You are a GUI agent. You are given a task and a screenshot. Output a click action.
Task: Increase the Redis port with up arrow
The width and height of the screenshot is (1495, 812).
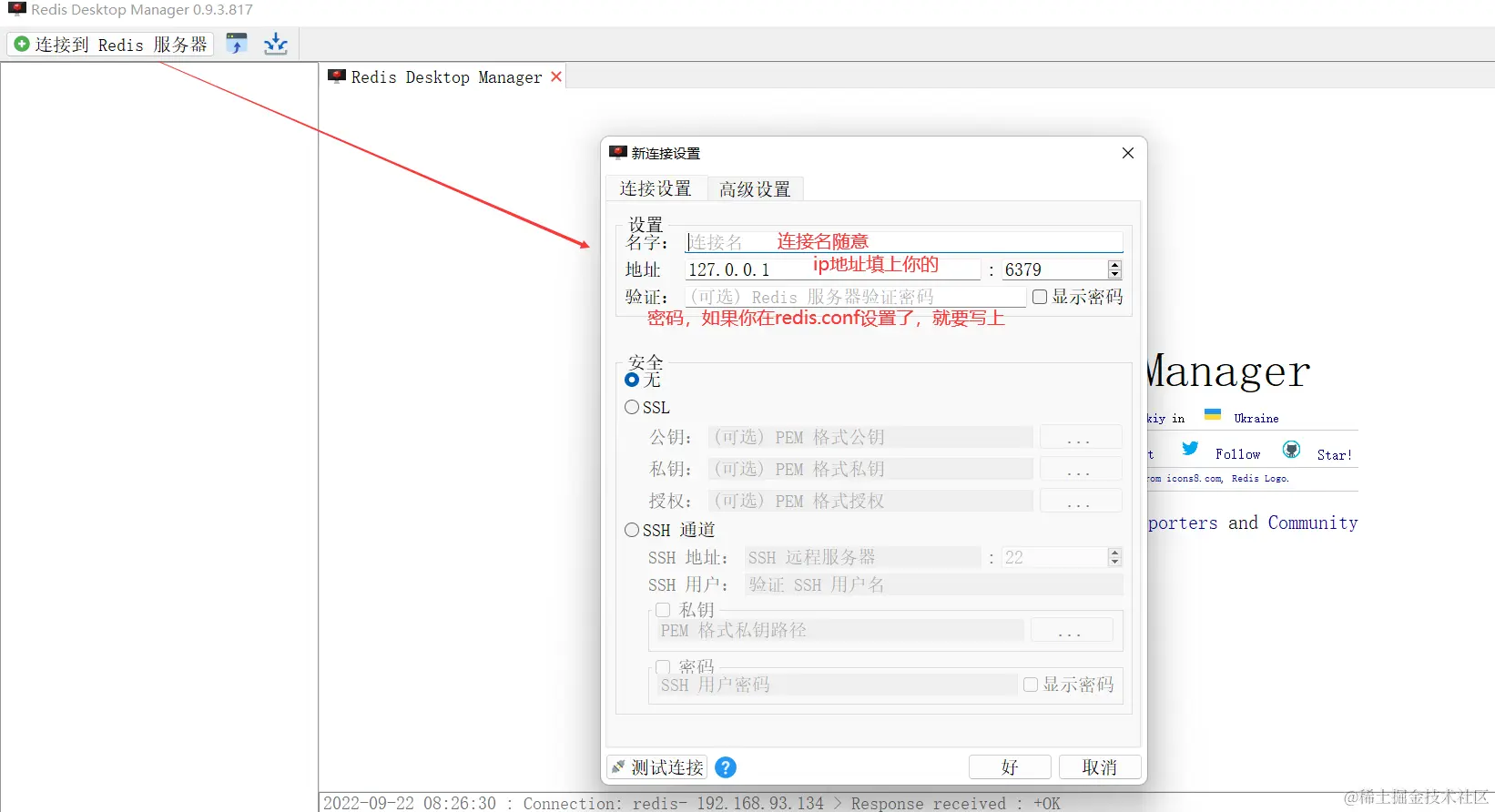click(1114, 265)
